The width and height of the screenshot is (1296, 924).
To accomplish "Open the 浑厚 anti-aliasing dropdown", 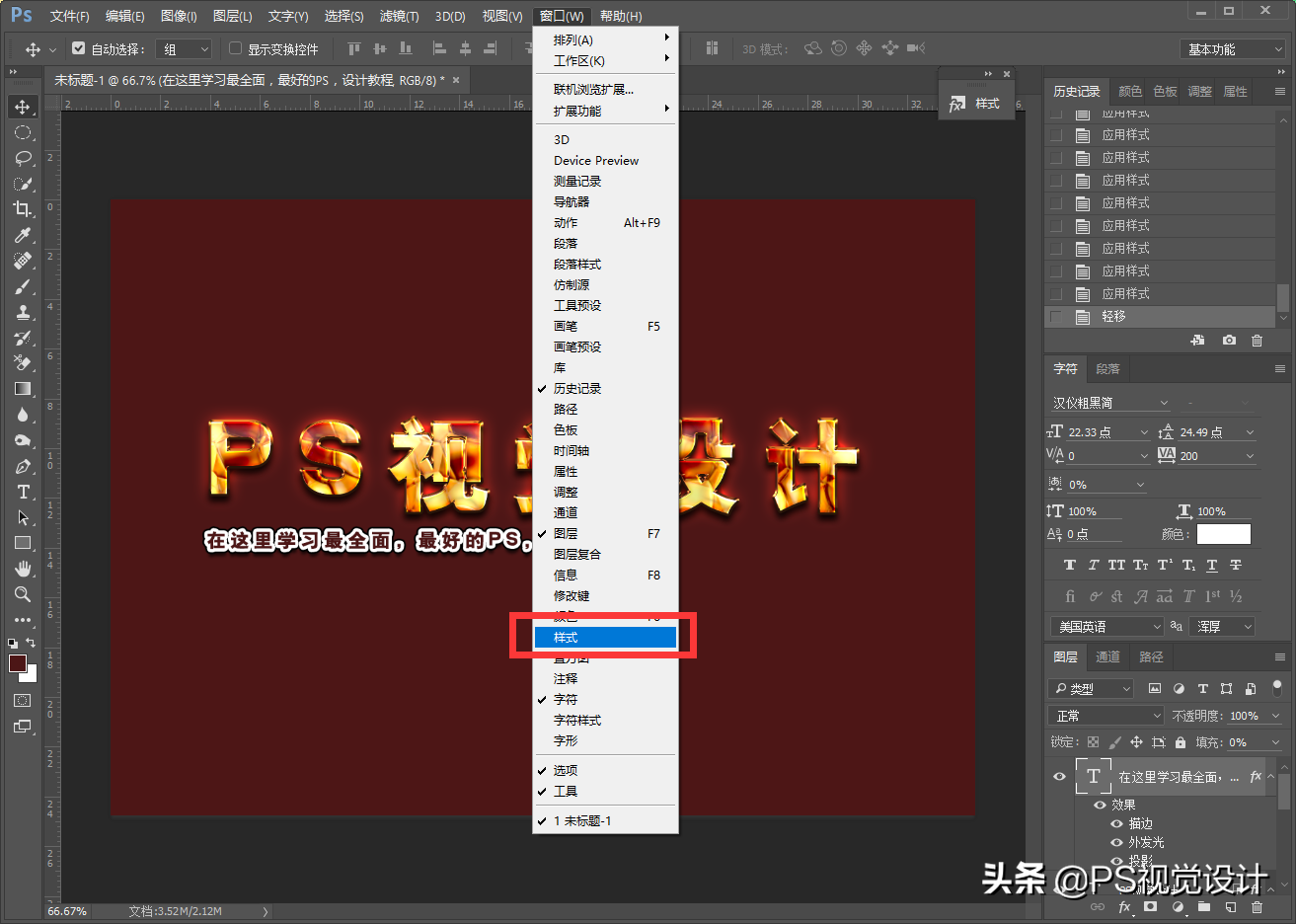I will pos(1223,627).
